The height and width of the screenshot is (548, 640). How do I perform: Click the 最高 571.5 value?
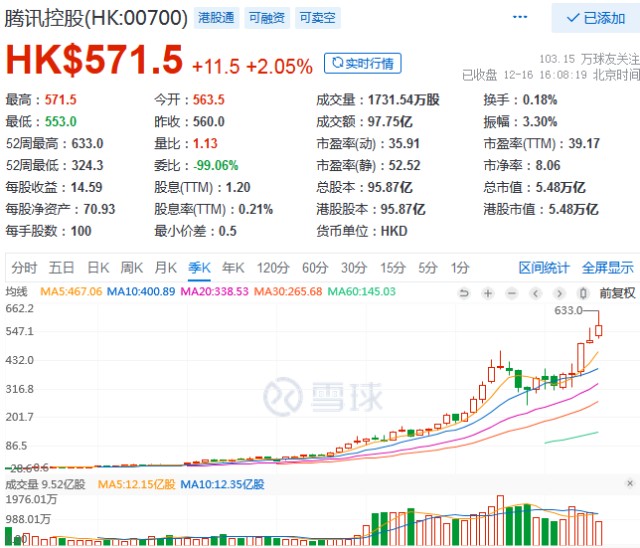(60, 100)
